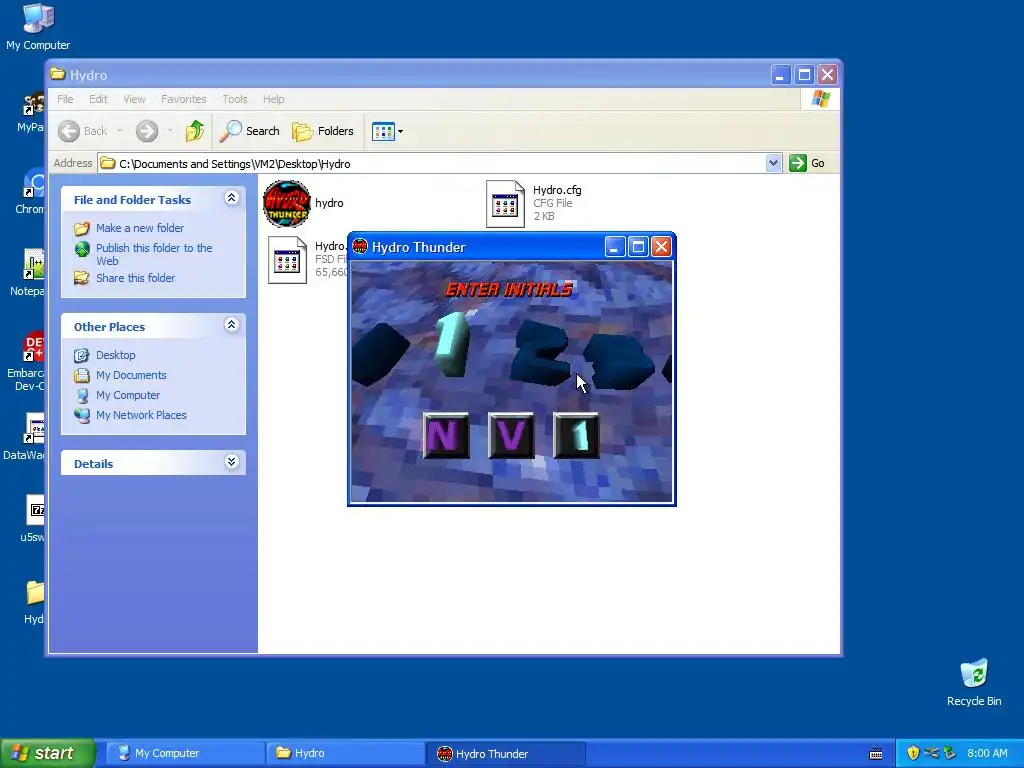Click the Go button beside address

point(807,163)
